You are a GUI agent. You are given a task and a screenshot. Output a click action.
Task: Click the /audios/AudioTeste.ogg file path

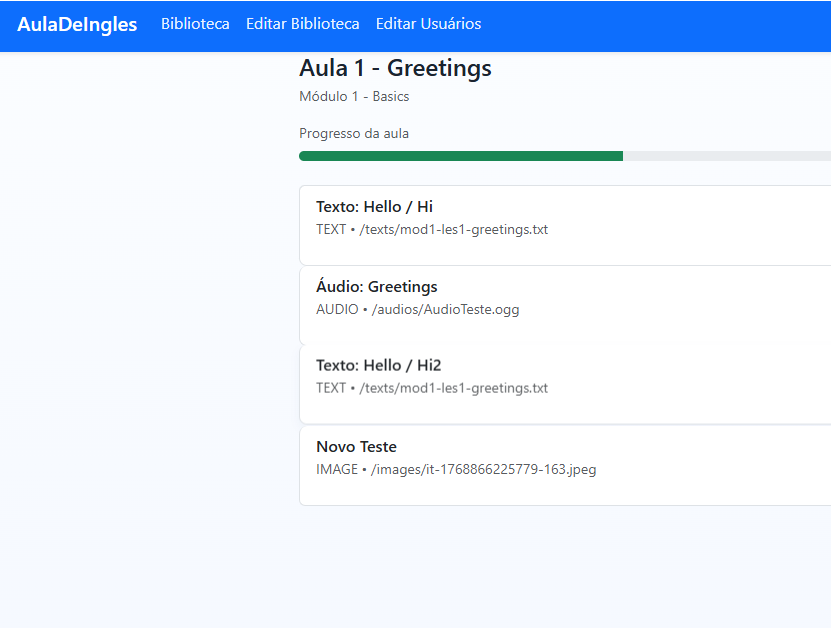(445, 310)
